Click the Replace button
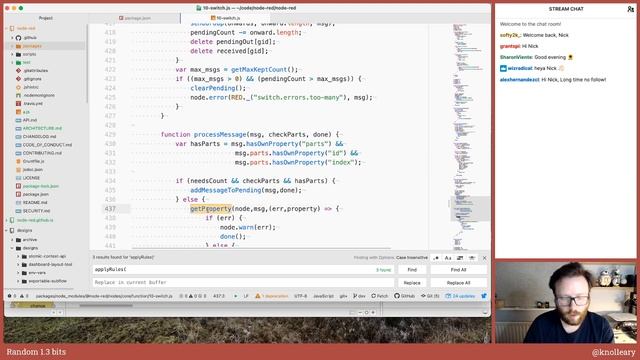Viewport: 640px width, 360px height. [412, 282]
